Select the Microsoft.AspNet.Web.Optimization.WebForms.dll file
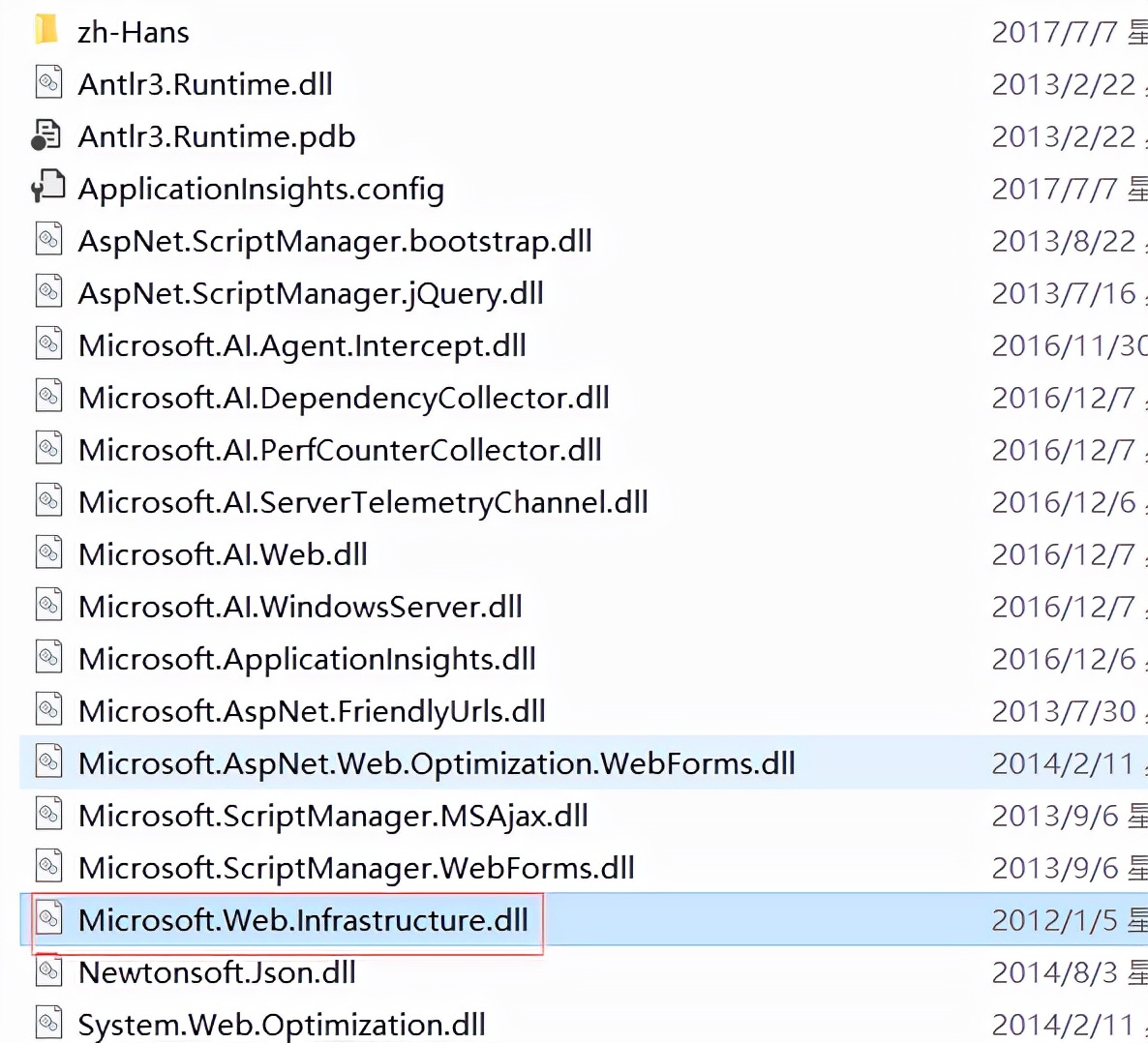Viewport: 1148px width, 1043px height. click(x=436, y=763)
